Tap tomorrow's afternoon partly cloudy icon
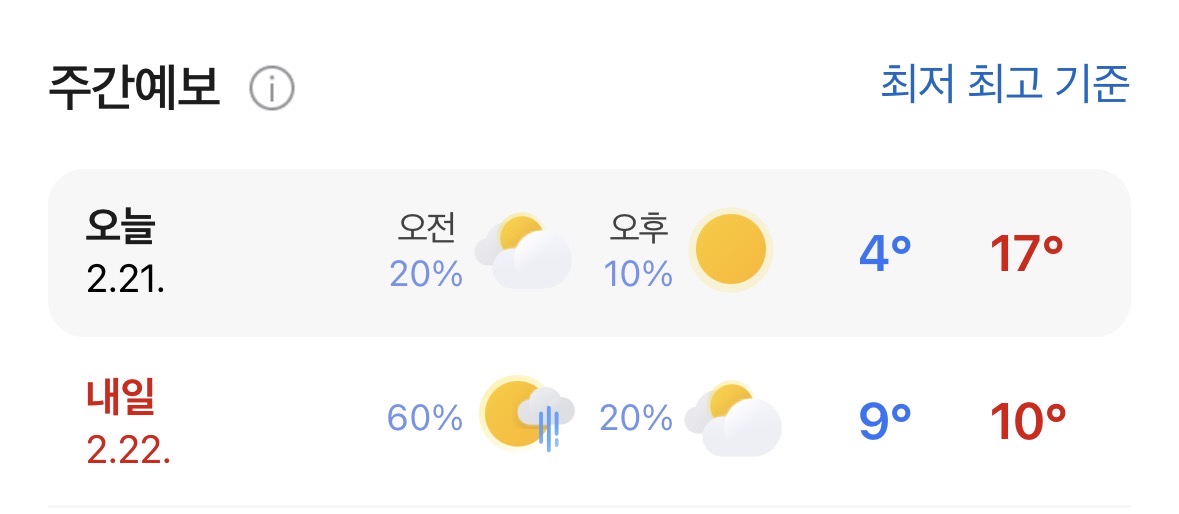Screen dimensions: 1179x514 [733, 418]
